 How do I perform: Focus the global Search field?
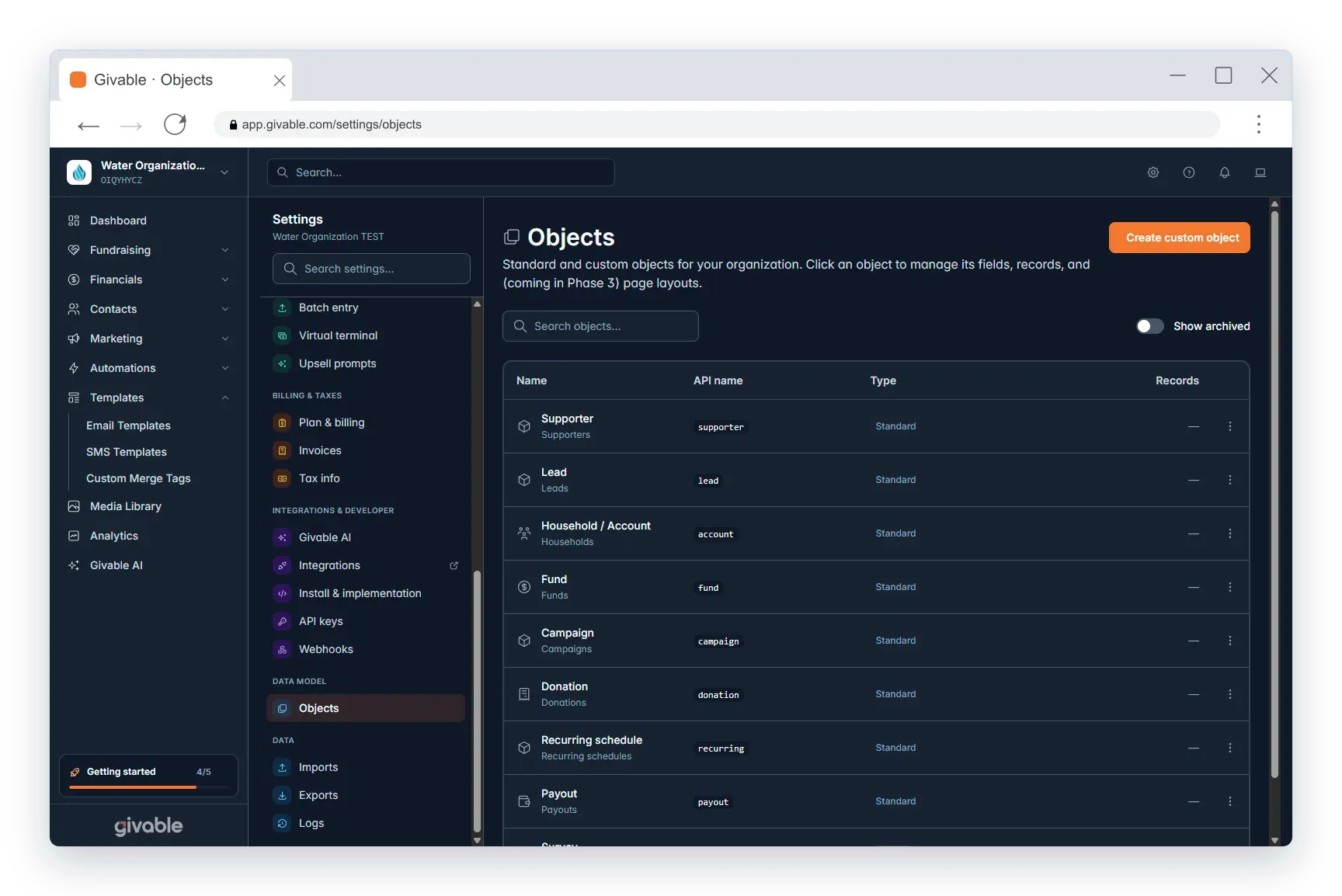pos(441,172)
